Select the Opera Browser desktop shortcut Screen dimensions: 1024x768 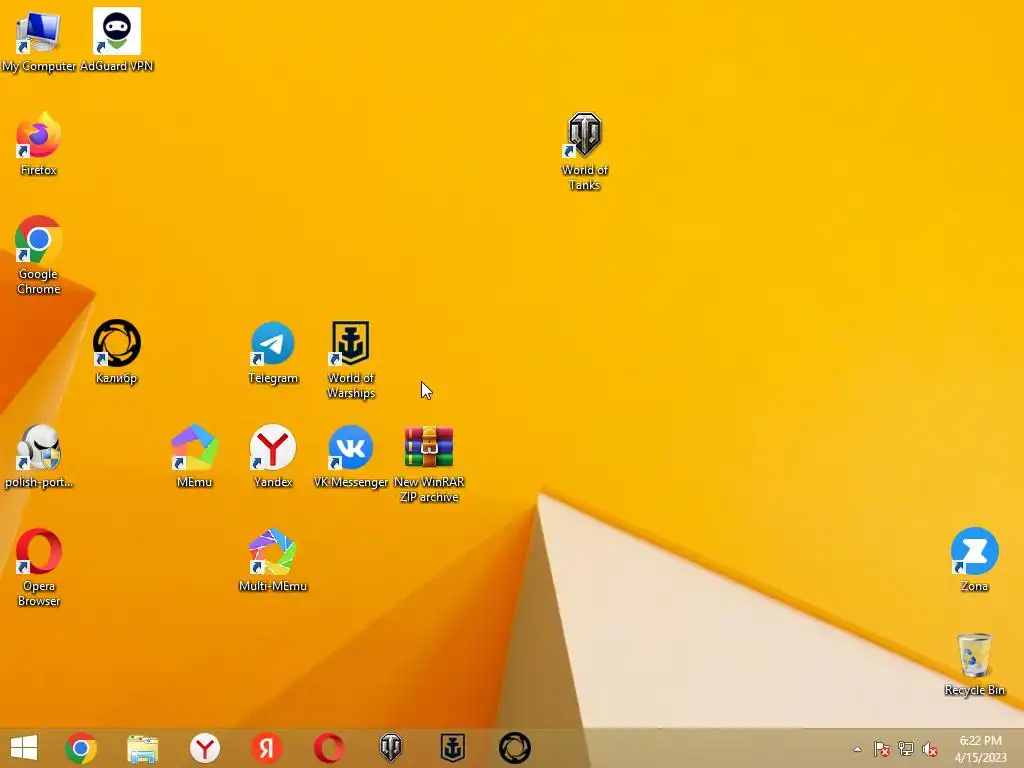click(x=39, y=568)
